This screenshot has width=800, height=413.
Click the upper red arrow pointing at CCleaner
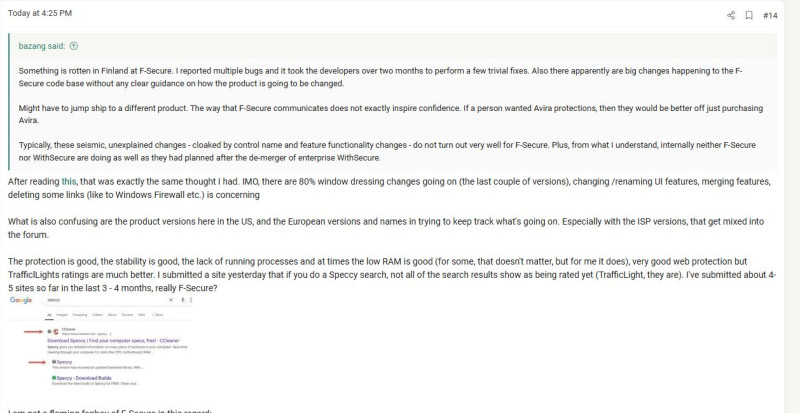click(33, 332)
